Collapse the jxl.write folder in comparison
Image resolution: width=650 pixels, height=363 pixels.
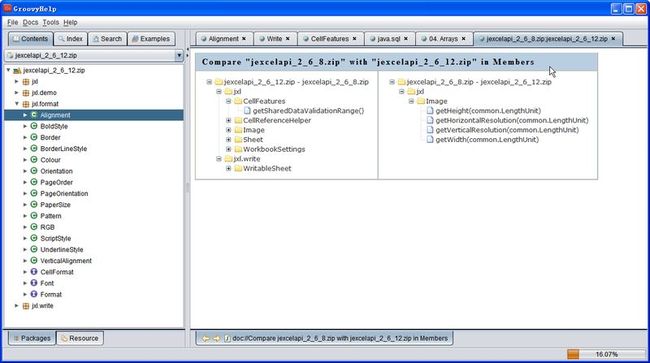pos(219,159)
